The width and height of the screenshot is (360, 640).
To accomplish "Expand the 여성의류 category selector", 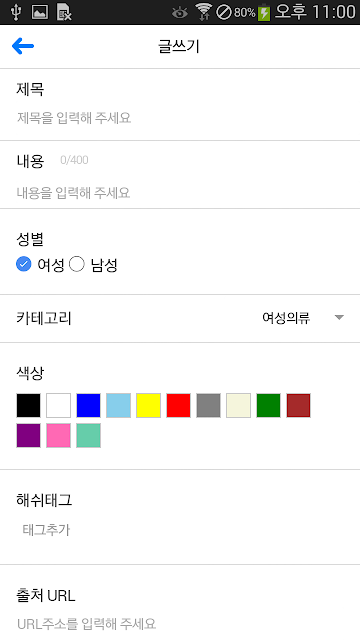I will [303, 318].
